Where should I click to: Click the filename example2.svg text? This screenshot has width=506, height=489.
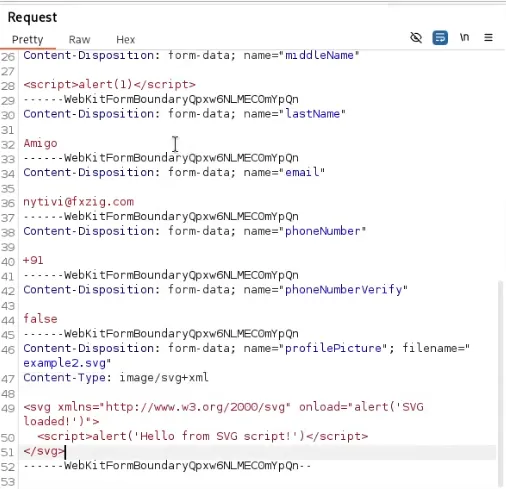(x=65, y=363)
